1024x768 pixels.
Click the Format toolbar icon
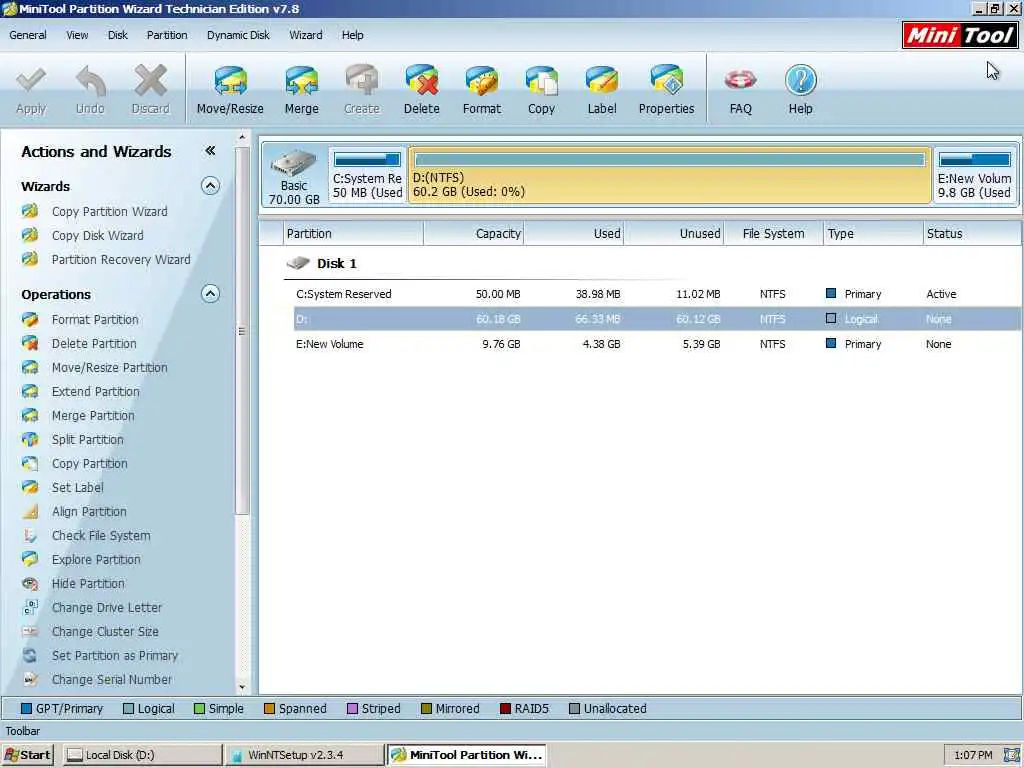point(481,82)
